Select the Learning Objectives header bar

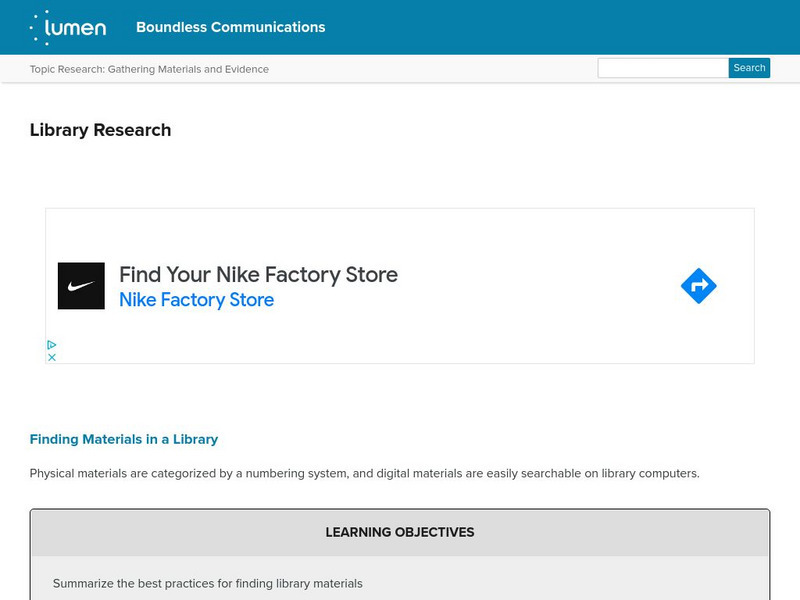pos(400,532)
